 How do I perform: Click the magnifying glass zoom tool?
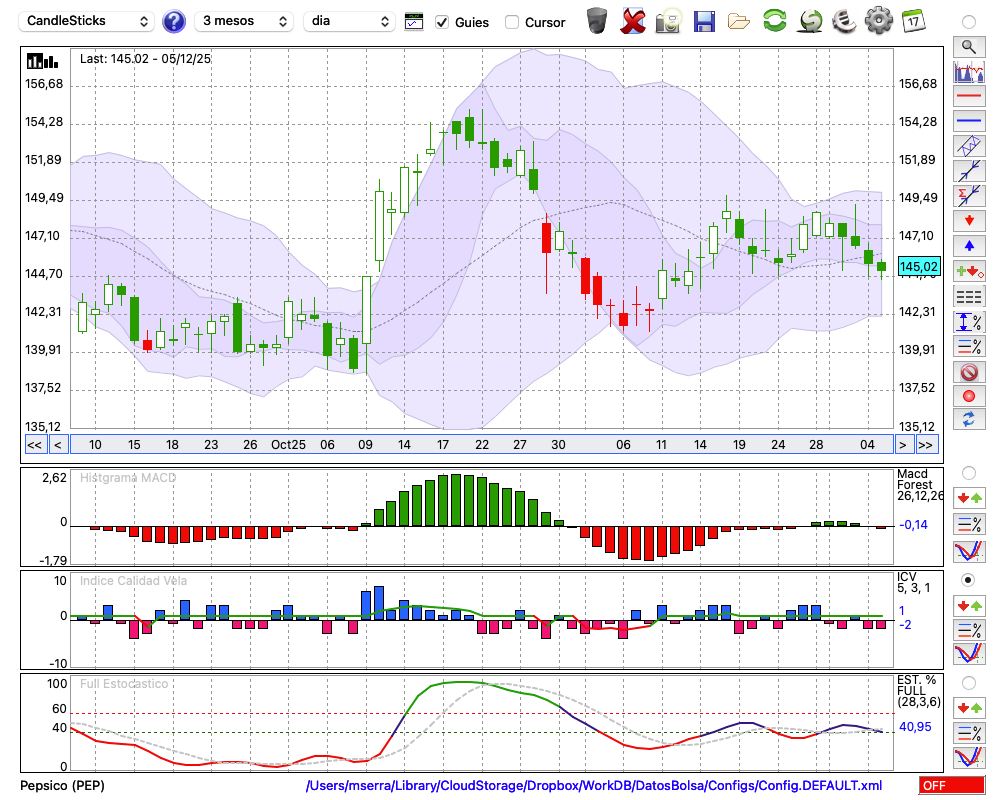[968, 46]
